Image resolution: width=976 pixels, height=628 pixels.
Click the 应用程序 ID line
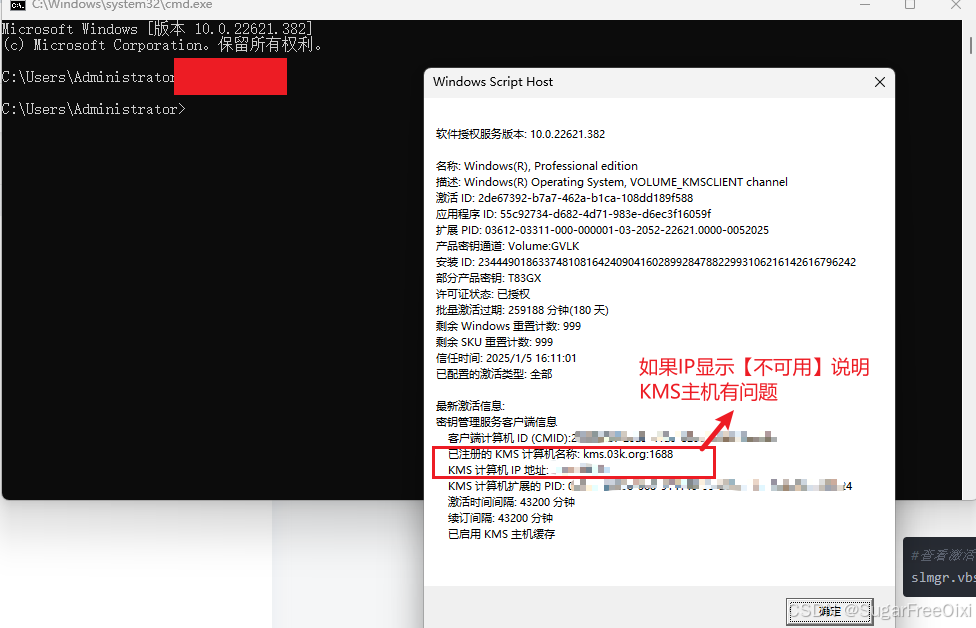tap(573, 214)
